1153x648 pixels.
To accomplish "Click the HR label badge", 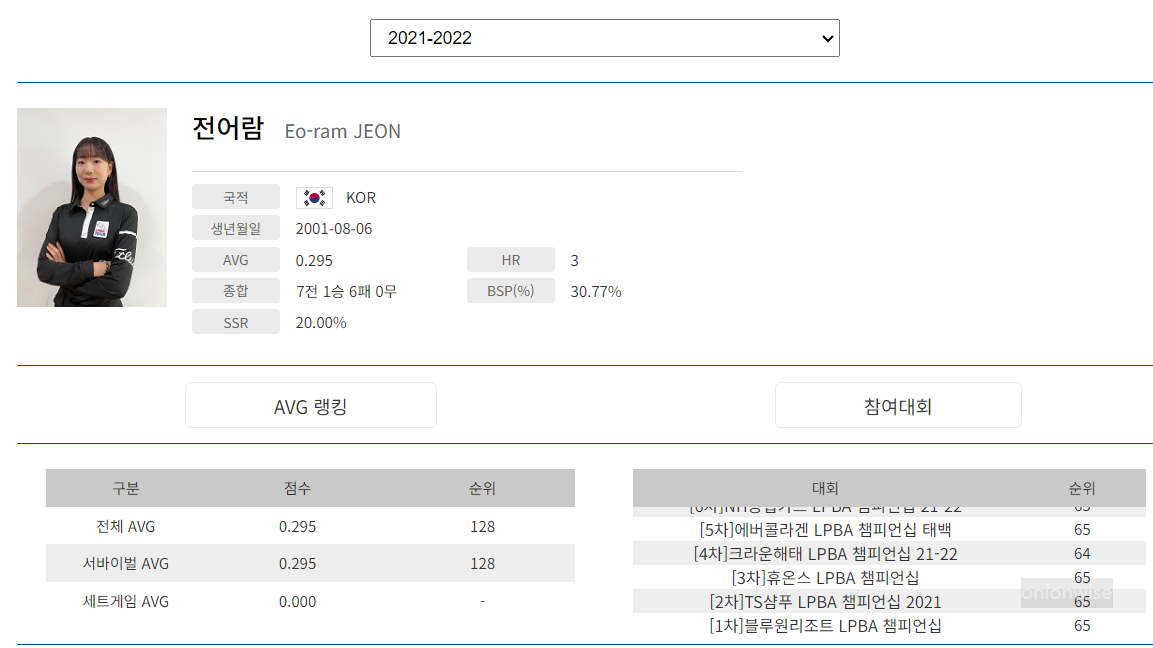I will [510, 259].
